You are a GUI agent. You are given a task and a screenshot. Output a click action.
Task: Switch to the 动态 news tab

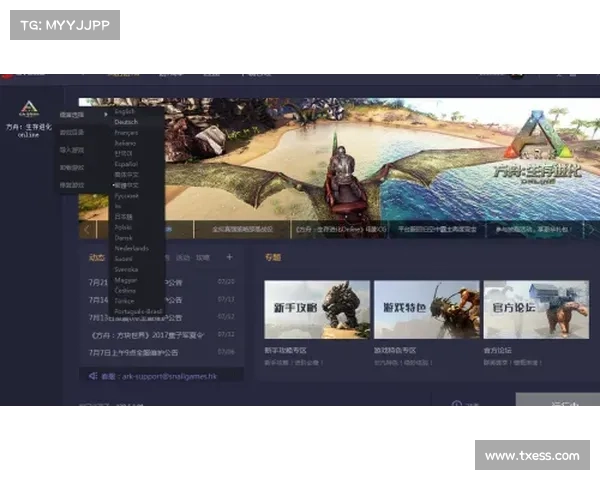96,258
